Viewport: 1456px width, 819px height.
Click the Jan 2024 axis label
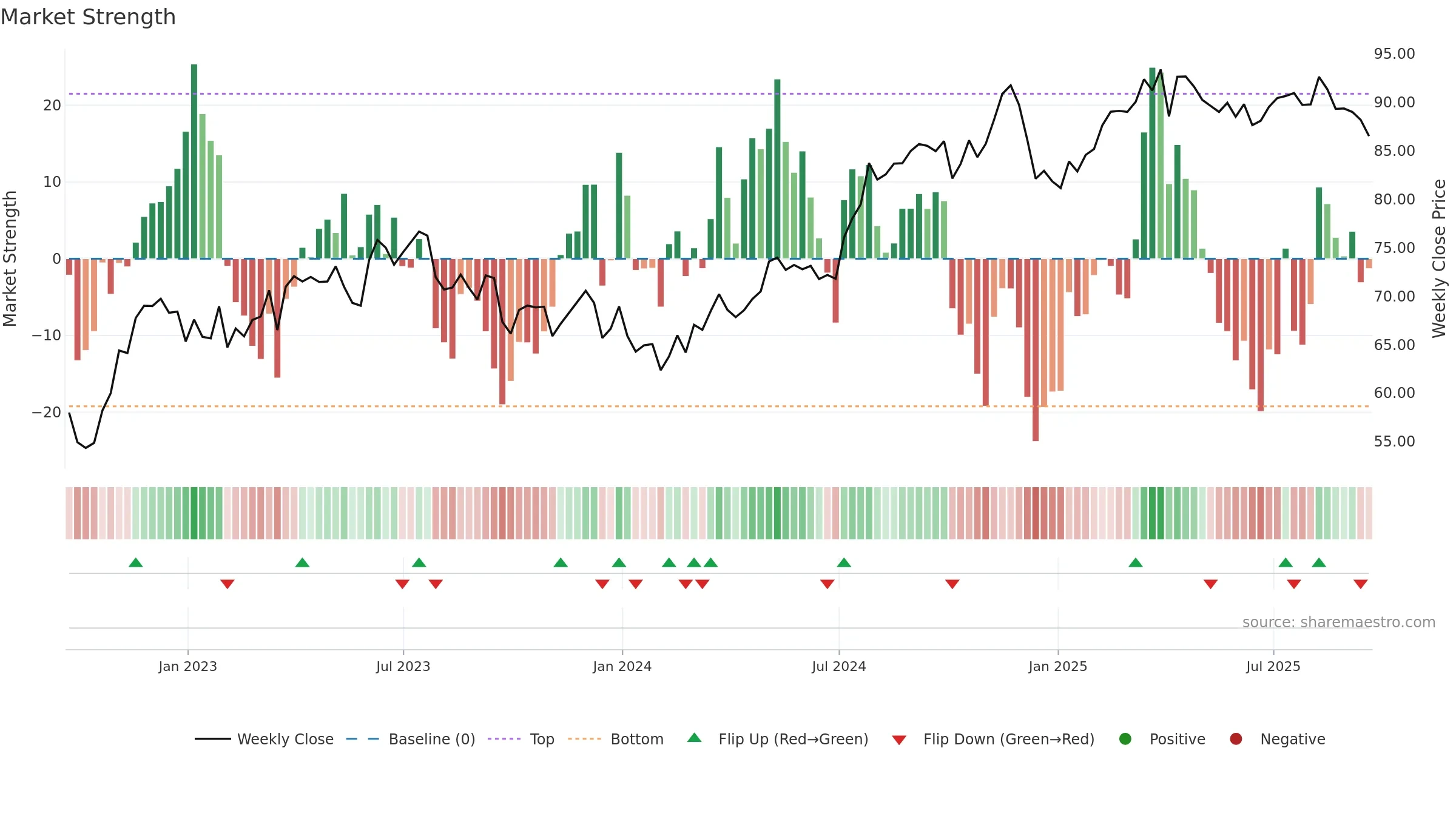tap(622, 666)
